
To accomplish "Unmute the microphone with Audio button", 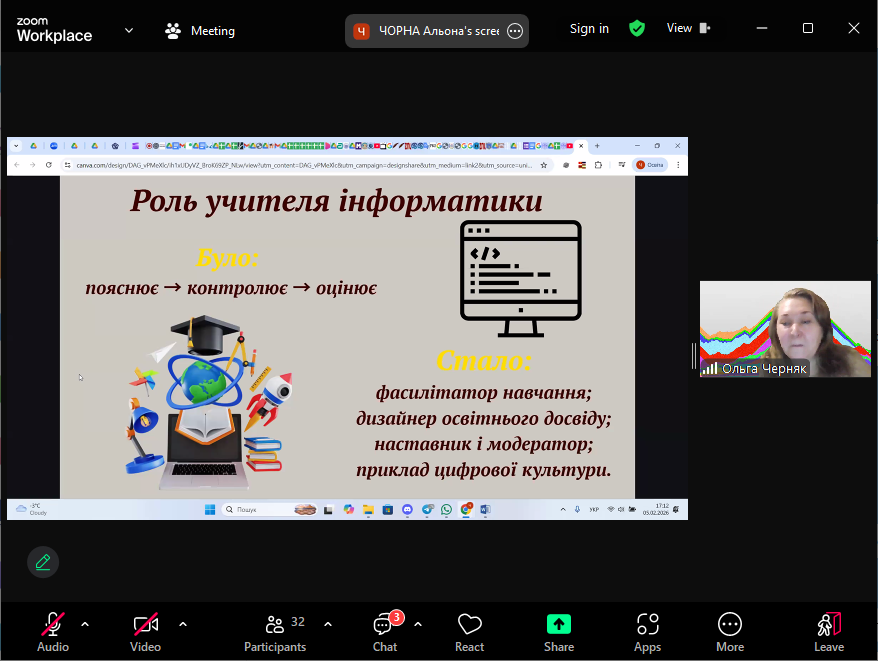I will 53,632.
